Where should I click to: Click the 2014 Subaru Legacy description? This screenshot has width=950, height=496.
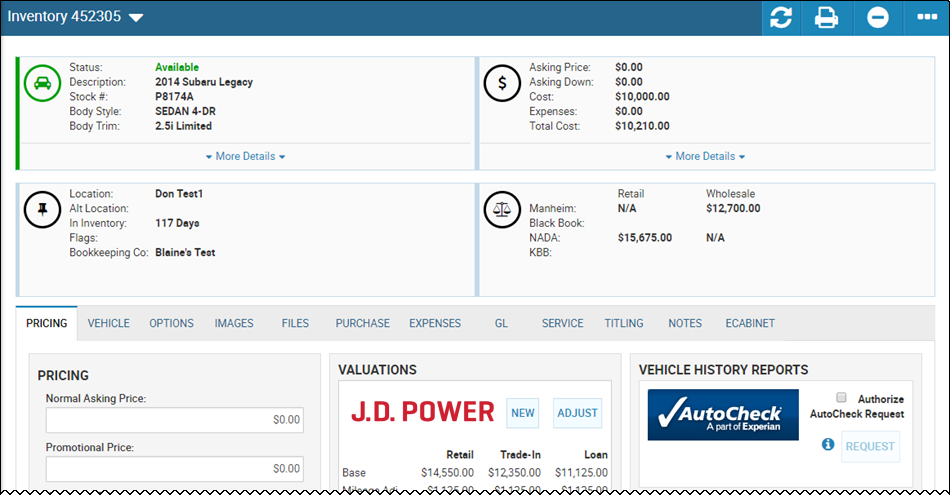click(x=204, y=82)
